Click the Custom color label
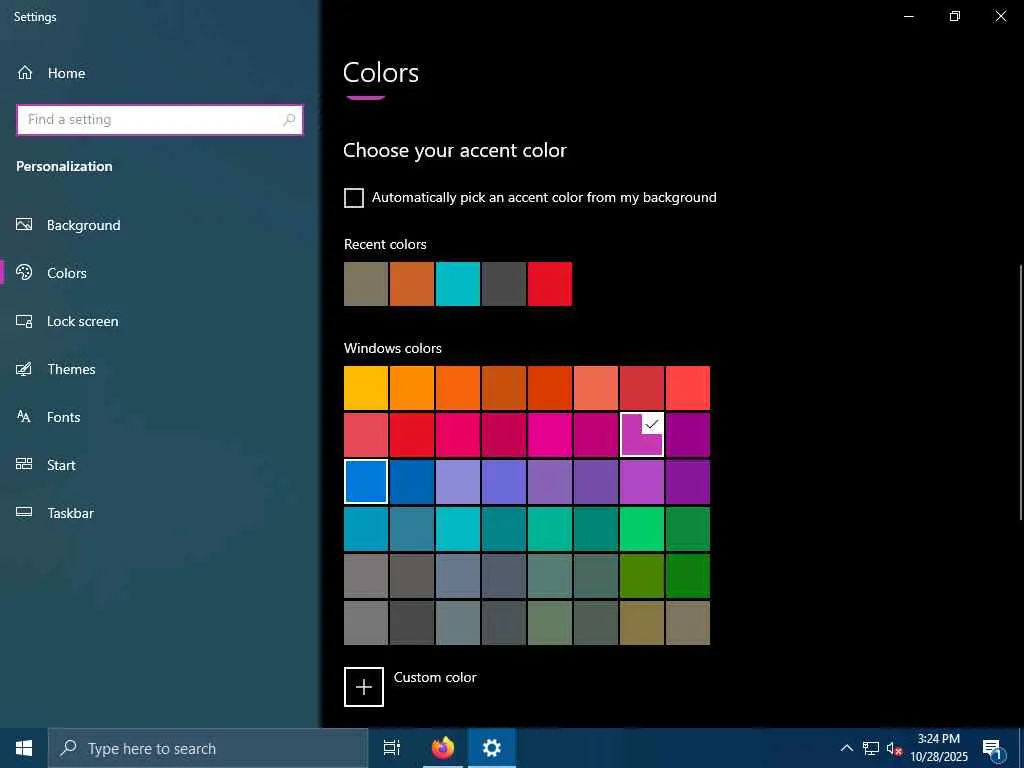 (x=435, y=677)
